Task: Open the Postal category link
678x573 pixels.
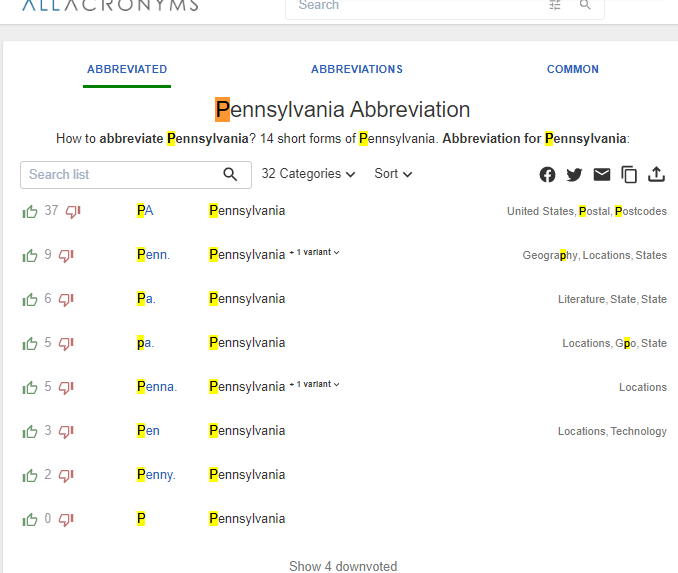Action: point(594,211)
